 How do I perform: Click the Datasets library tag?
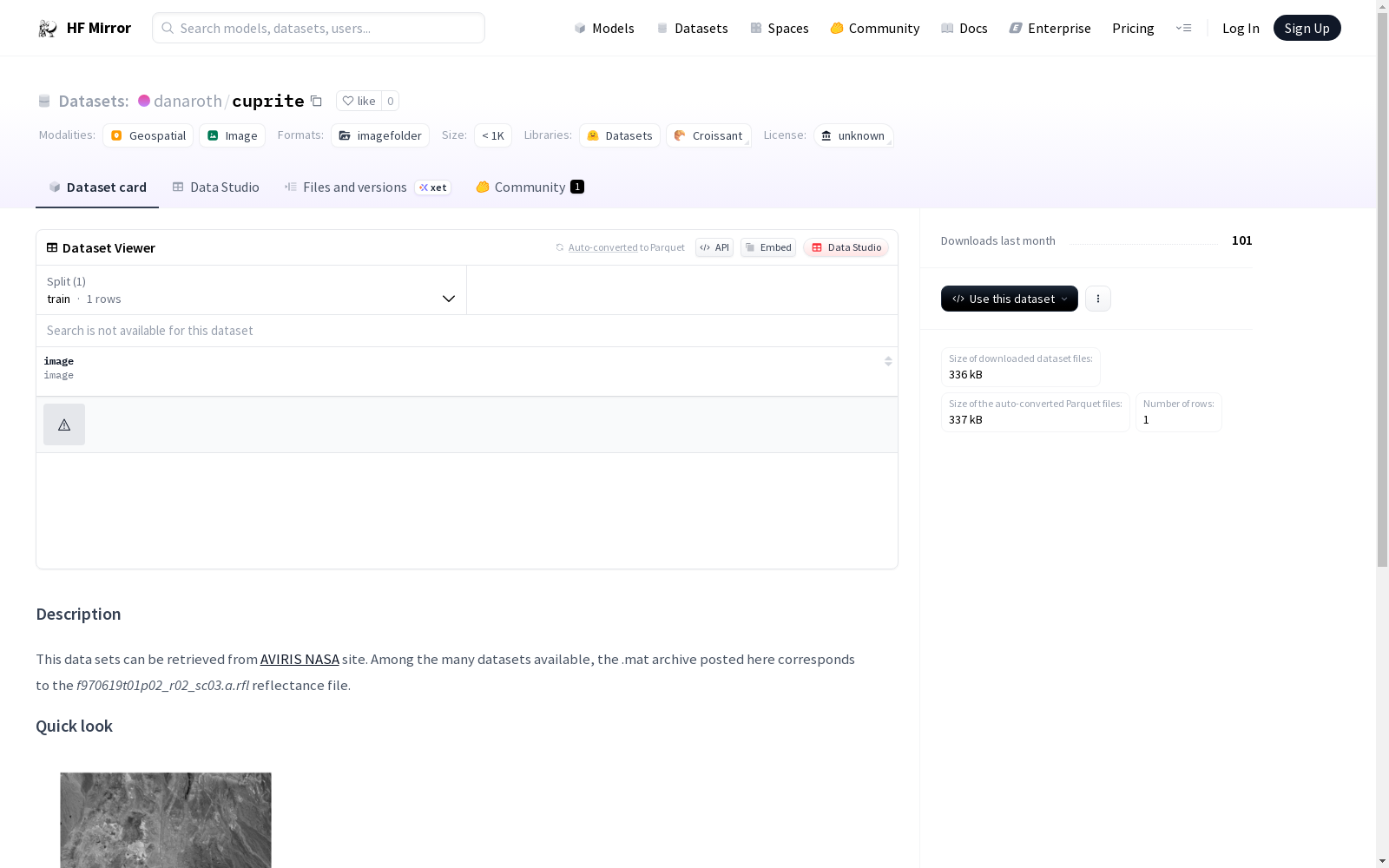(x=620, y=135)
